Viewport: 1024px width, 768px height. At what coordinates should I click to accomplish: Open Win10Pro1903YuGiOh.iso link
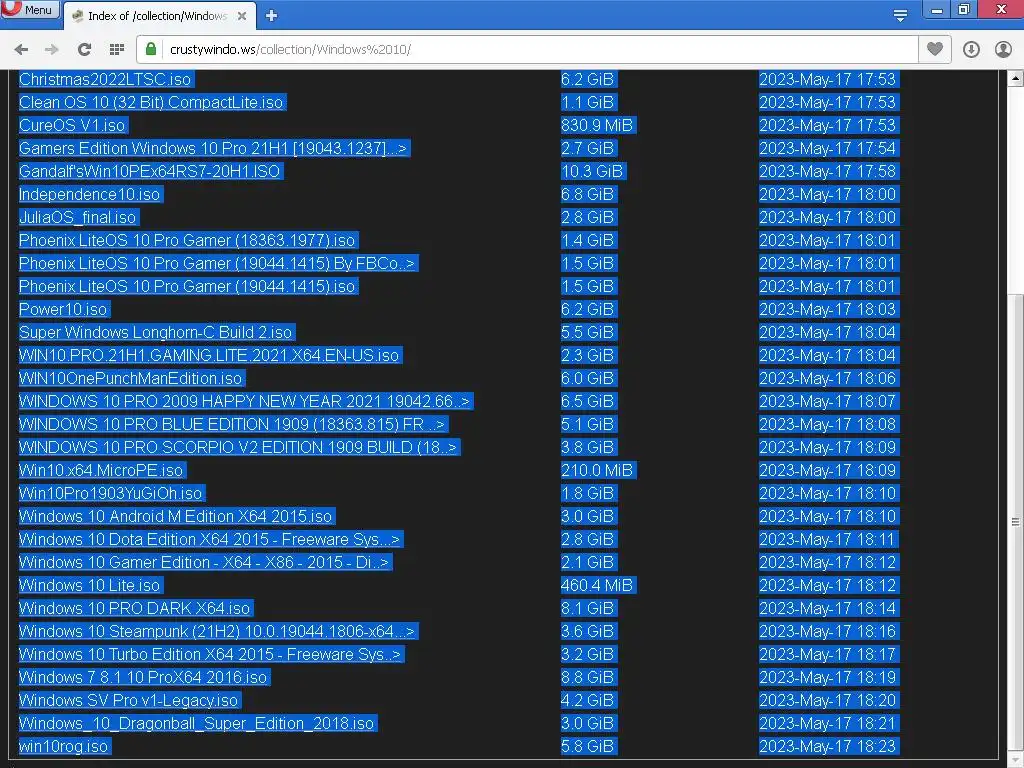pyautogui.click(x=110, y=493)
